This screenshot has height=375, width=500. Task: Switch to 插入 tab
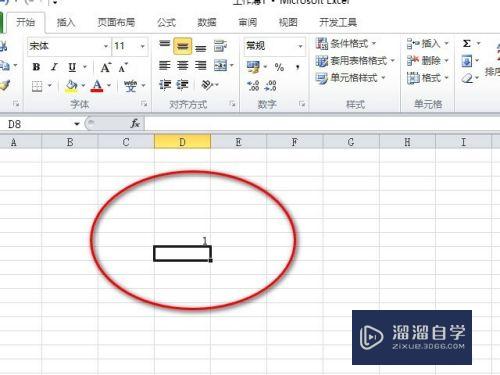66,22
